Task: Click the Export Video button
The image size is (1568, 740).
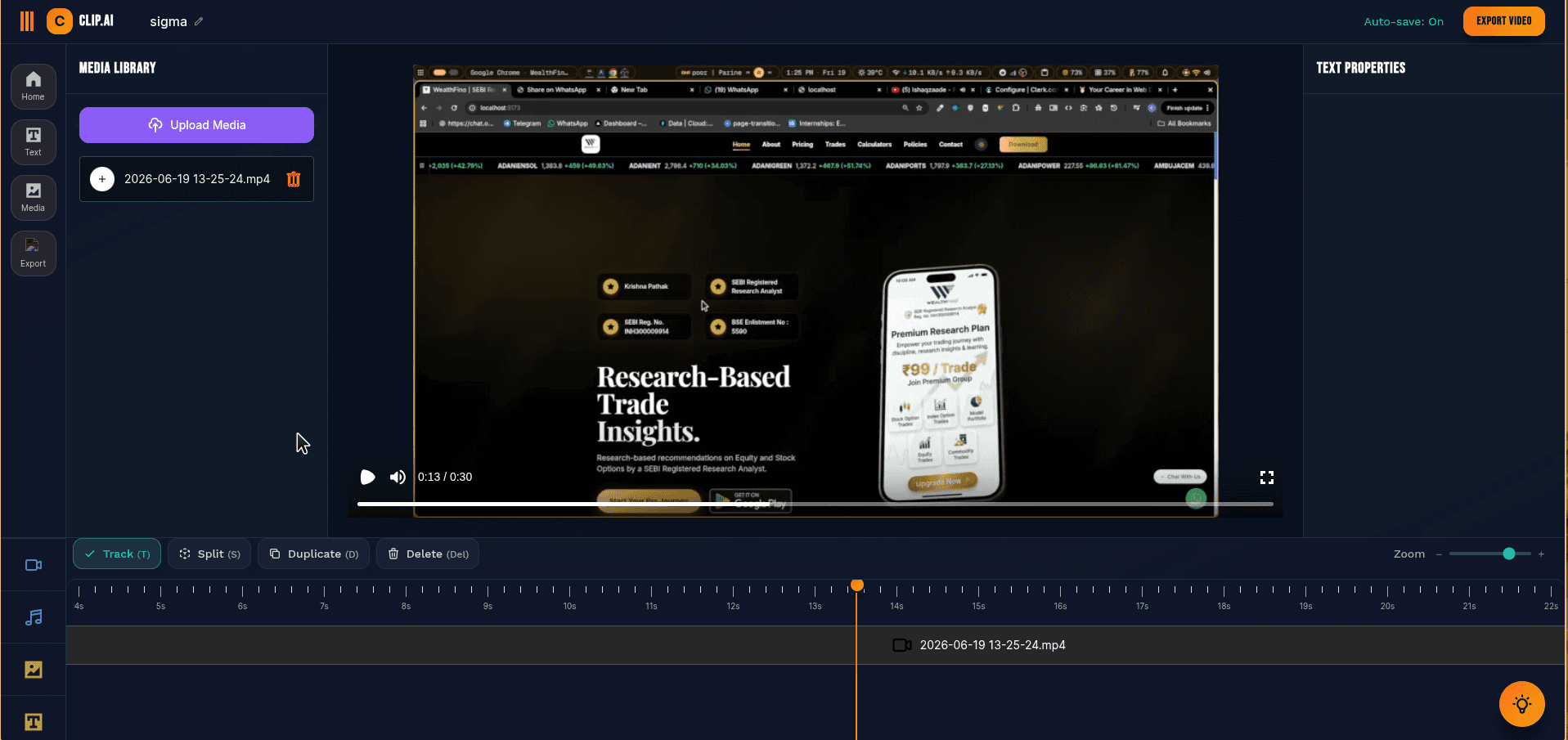Action: point(1503,21)
